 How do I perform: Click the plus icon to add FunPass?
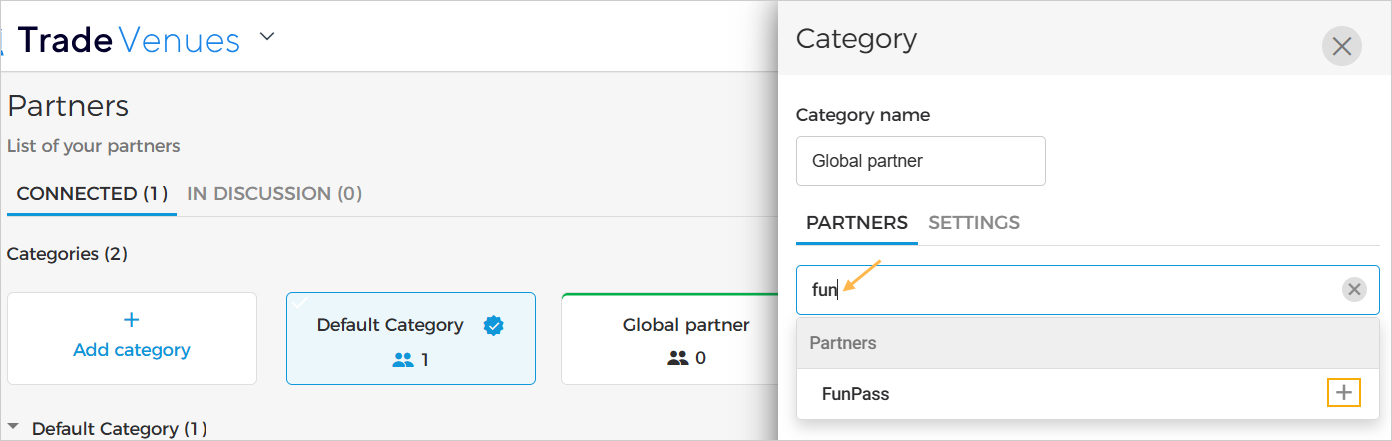1343,394
